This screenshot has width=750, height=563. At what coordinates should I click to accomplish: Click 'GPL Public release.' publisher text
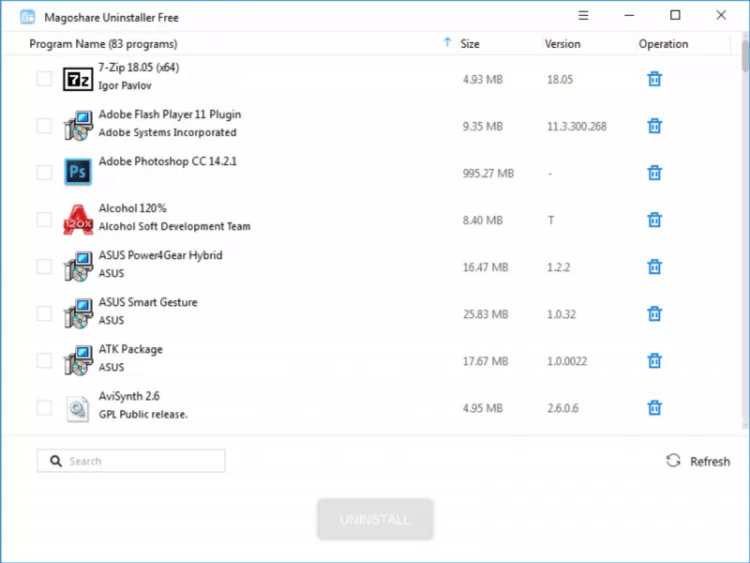click(x=143, y=414)
